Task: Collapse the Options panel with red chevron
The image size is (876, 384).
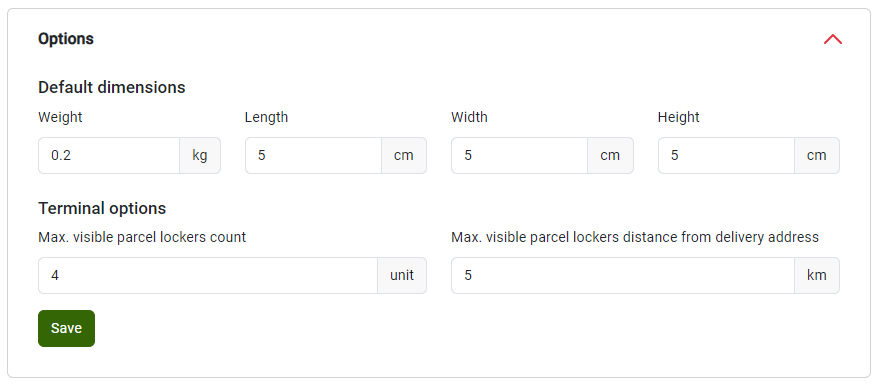Action: (x=832, y=39)
